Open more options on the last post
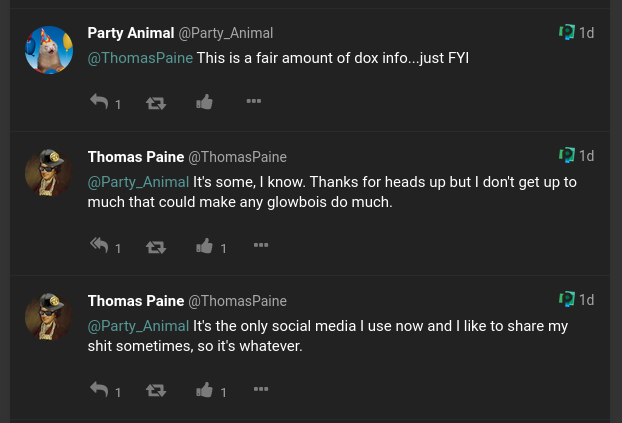The width and height of the screenshot is (622, 423). point(261,389)
